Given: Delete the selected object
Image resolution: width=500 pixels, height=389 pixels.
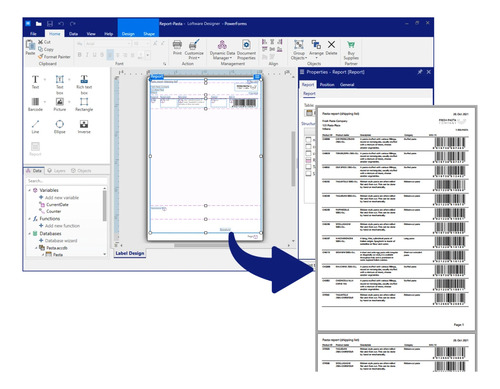Looking at the screenshot, I should (331, 47).
